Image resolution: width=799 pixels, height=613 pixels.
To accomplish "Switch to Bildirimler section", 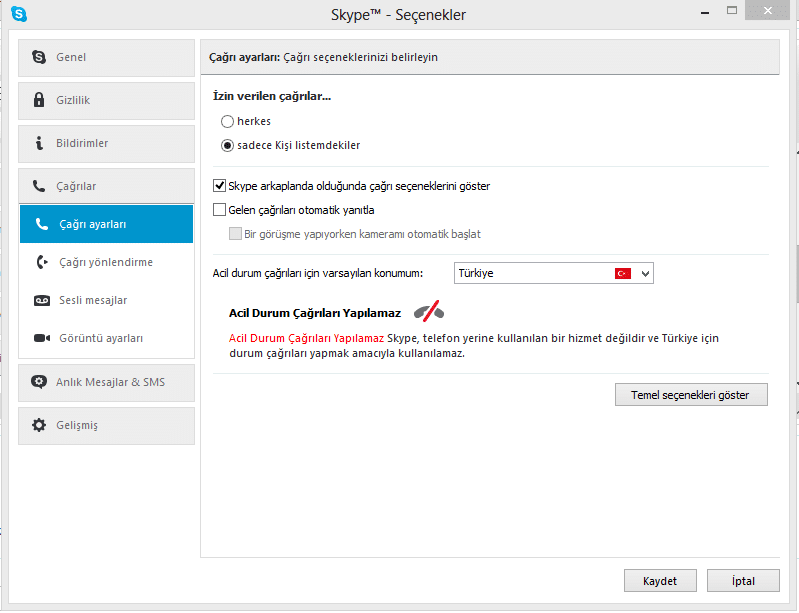I will coord(106,144).
